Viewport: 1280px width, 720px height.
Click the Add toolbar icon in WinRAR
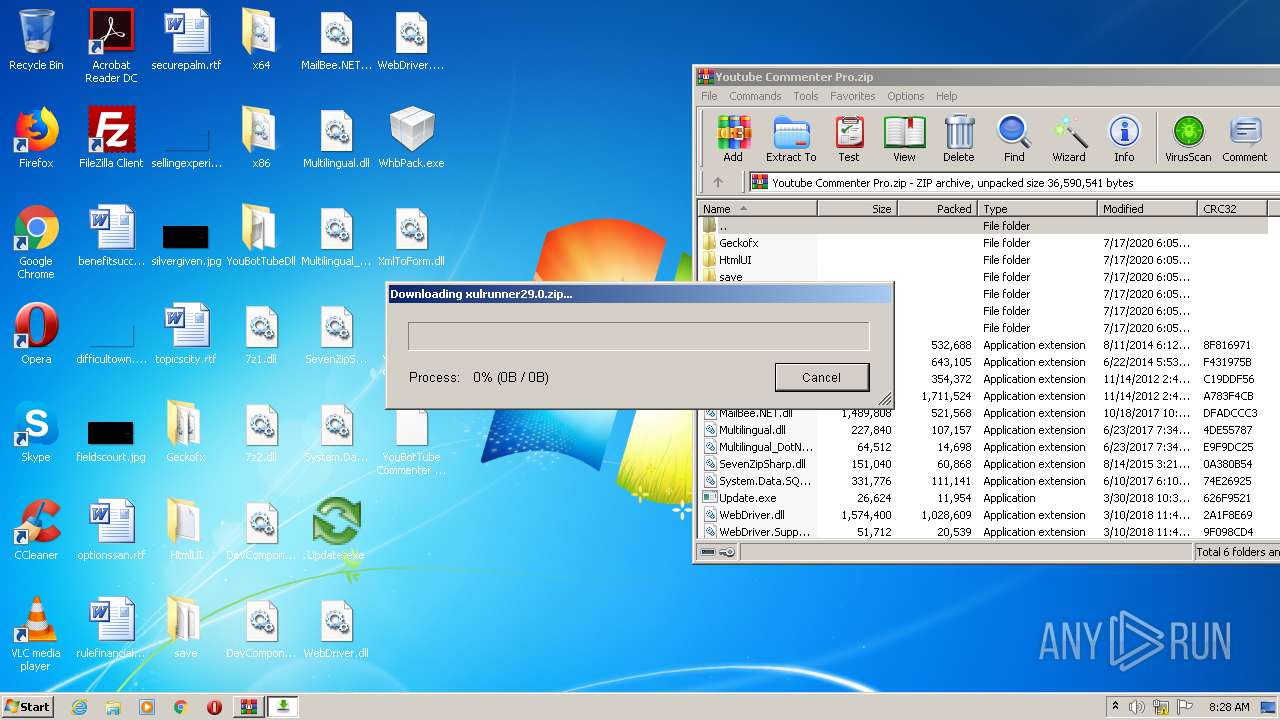point(733,138)
